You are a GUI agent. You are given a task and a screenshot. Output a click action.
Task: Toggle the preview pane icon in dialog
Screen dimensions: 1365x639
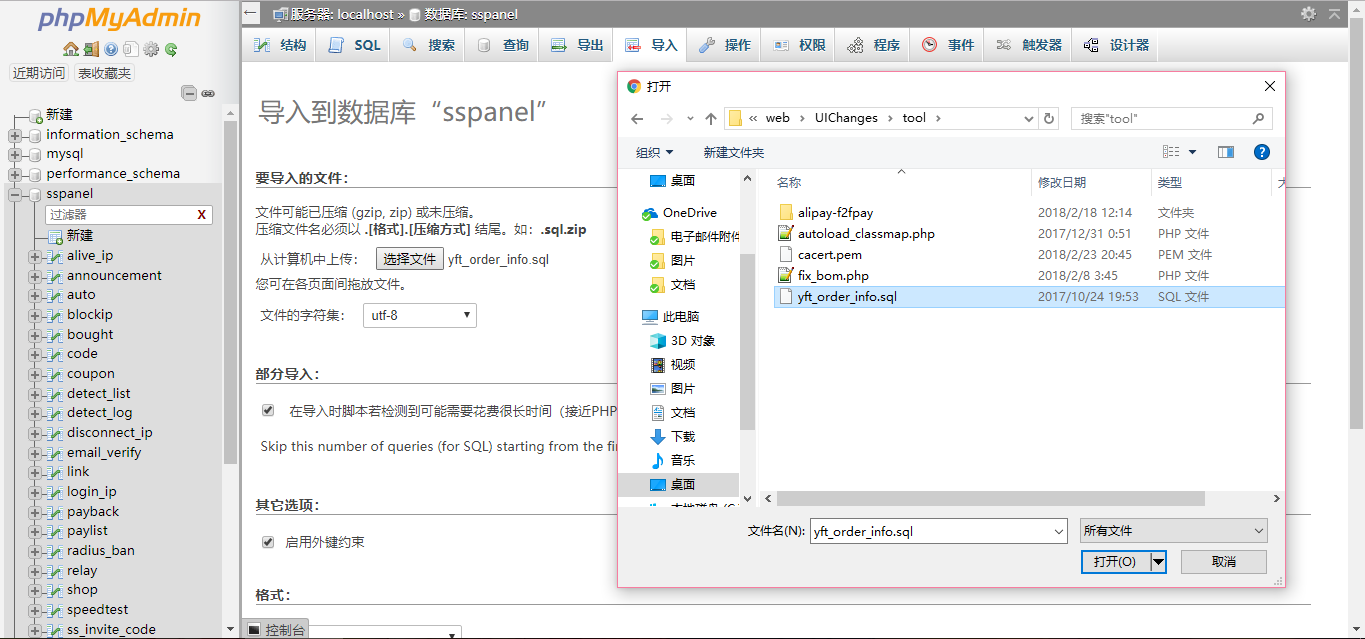(1226, 152)
